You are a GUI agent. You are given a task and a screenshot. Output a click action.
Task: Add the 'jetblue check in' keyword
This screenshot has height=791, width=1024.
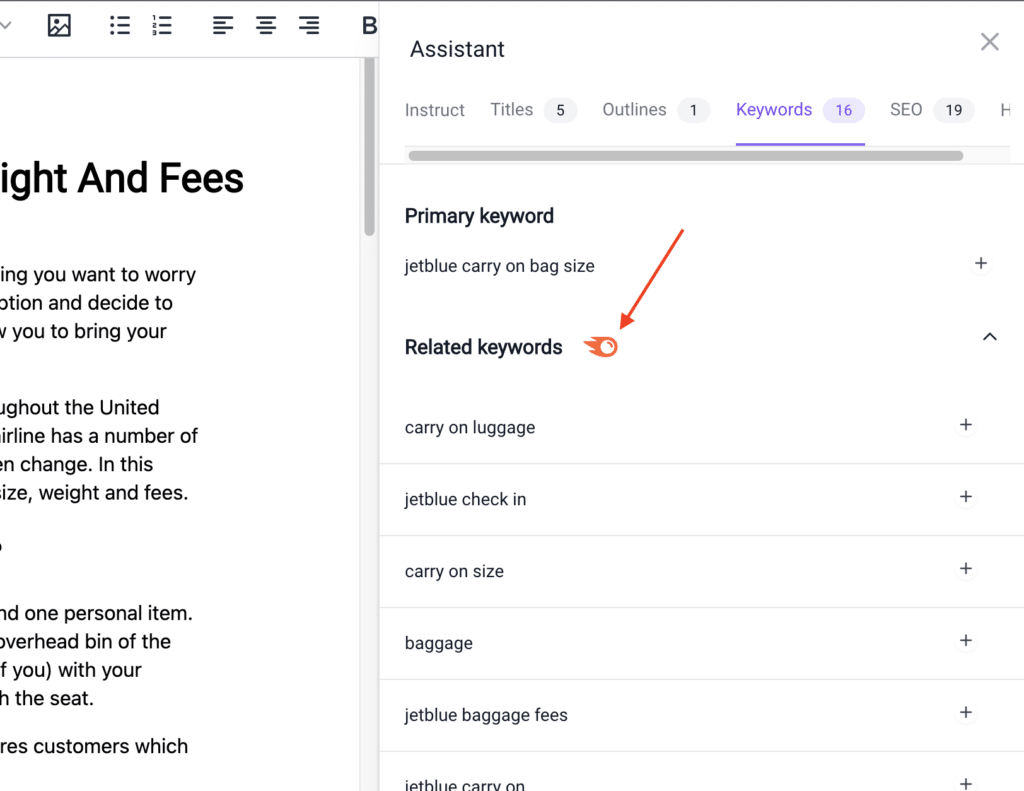[x=966, y=497]
